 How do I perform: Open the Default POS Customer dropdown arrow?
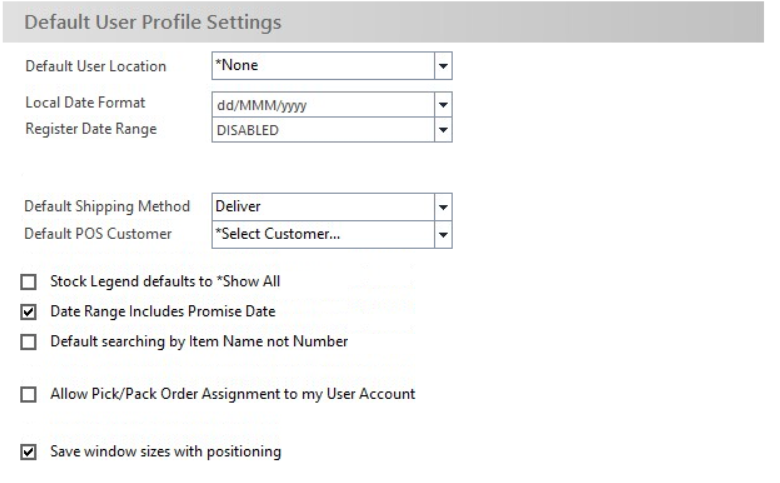click(443, 234)
